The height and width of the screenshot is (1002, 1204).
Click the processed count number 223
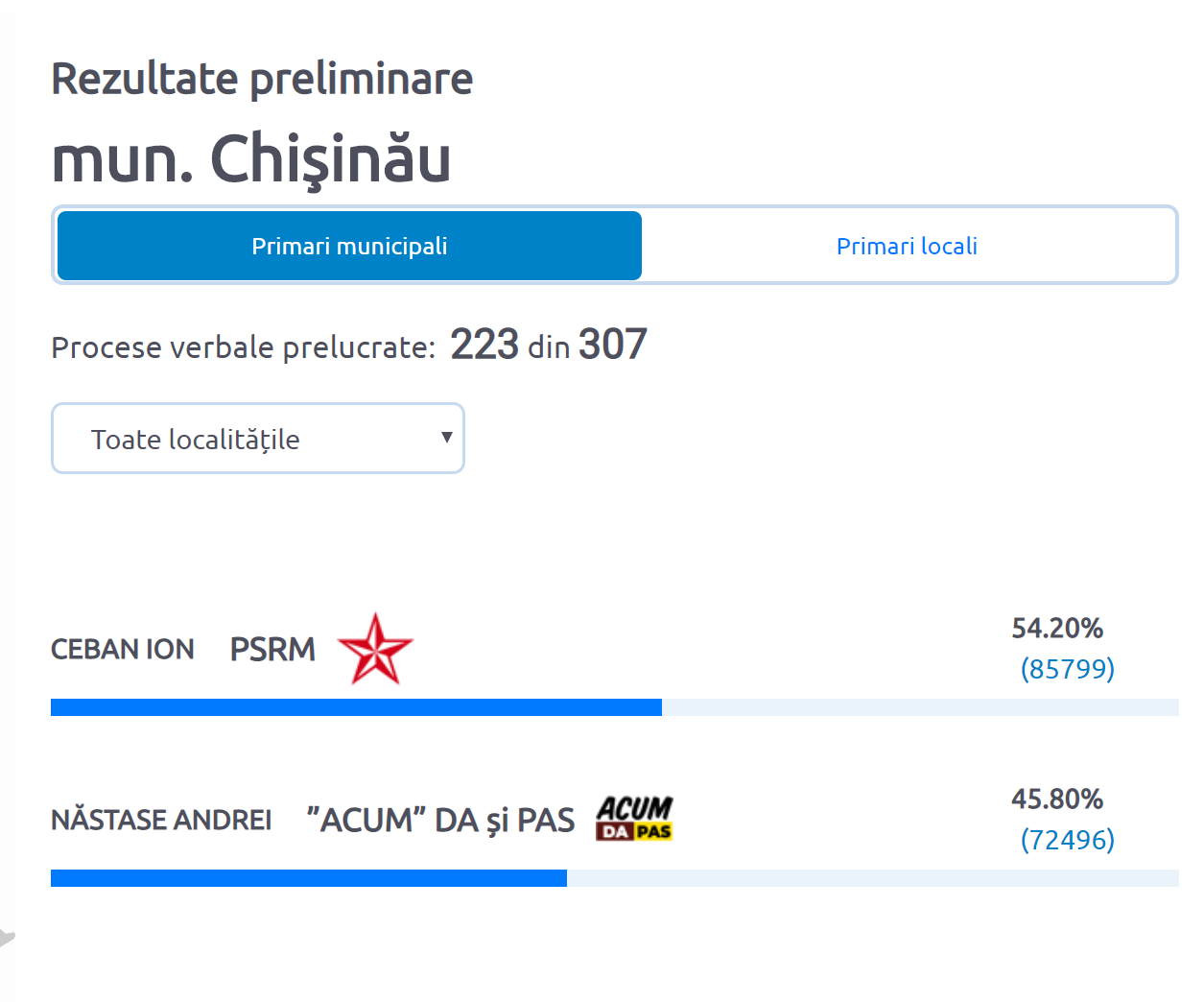[484, 345]
